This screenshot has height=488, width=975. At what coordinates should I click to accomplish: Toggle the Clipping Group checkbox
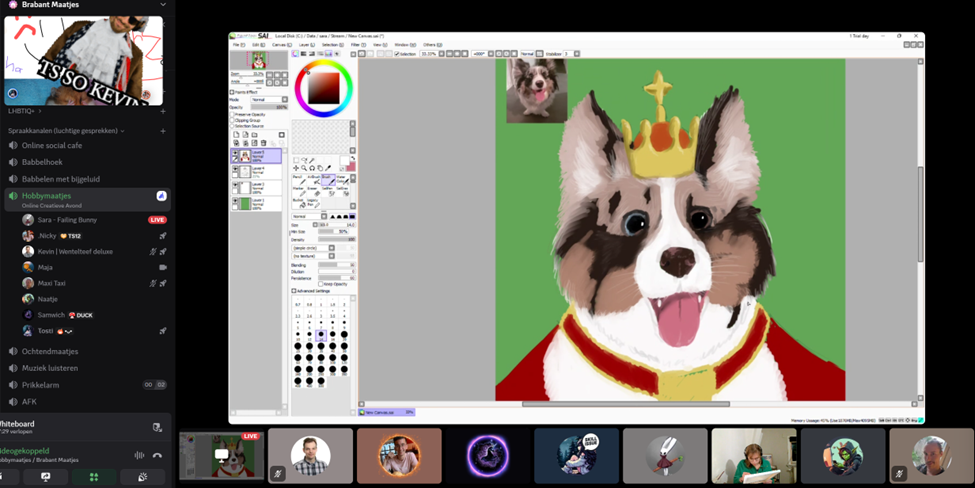pos(233,120)
